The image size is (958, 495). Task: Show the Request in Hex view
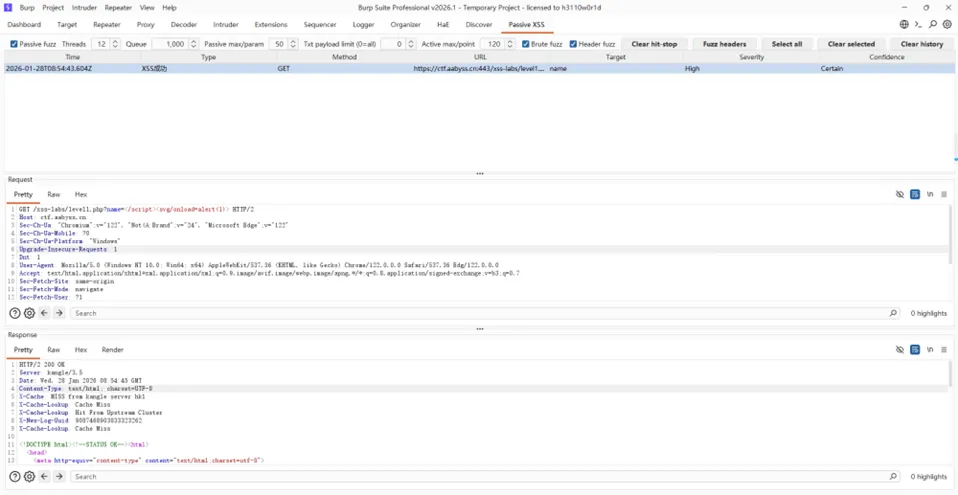(x=81, y=194)
